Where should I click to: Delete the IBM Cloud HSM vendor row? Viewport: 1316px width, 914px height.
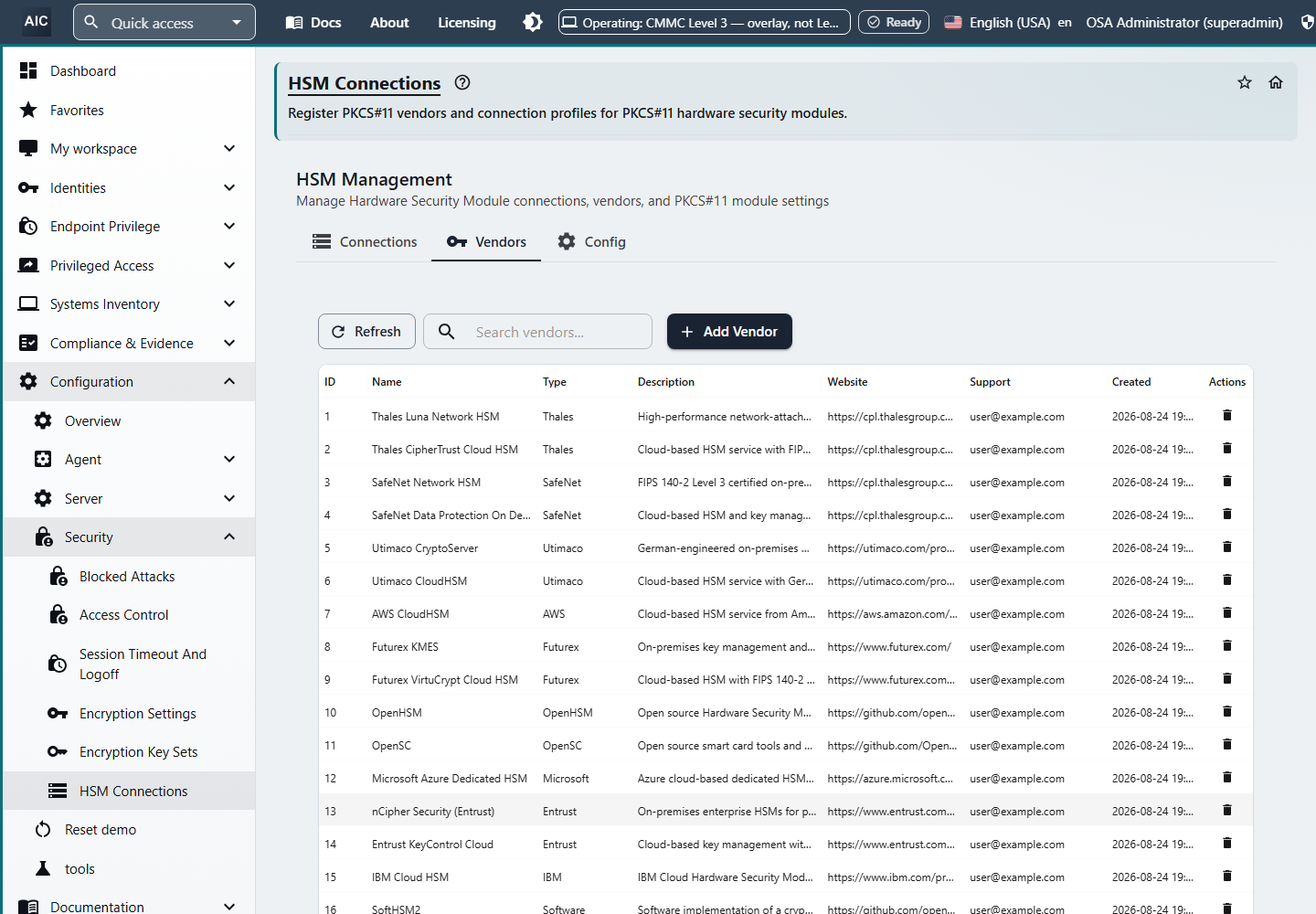[1227, 877]
